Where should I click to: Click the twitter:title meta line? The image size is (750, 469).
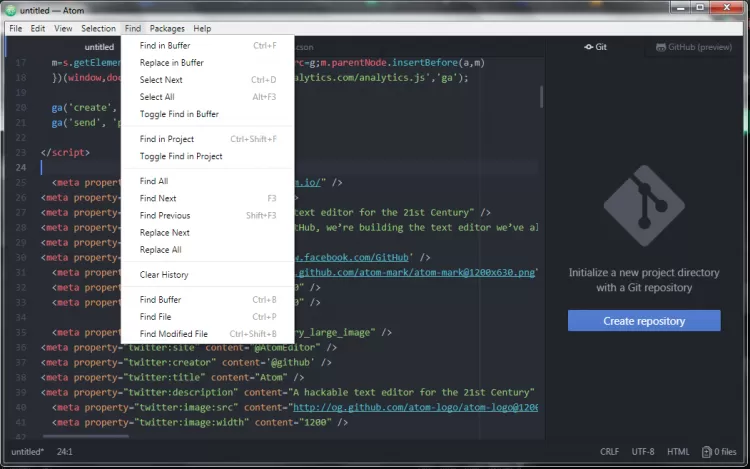[x=173, y=378]
